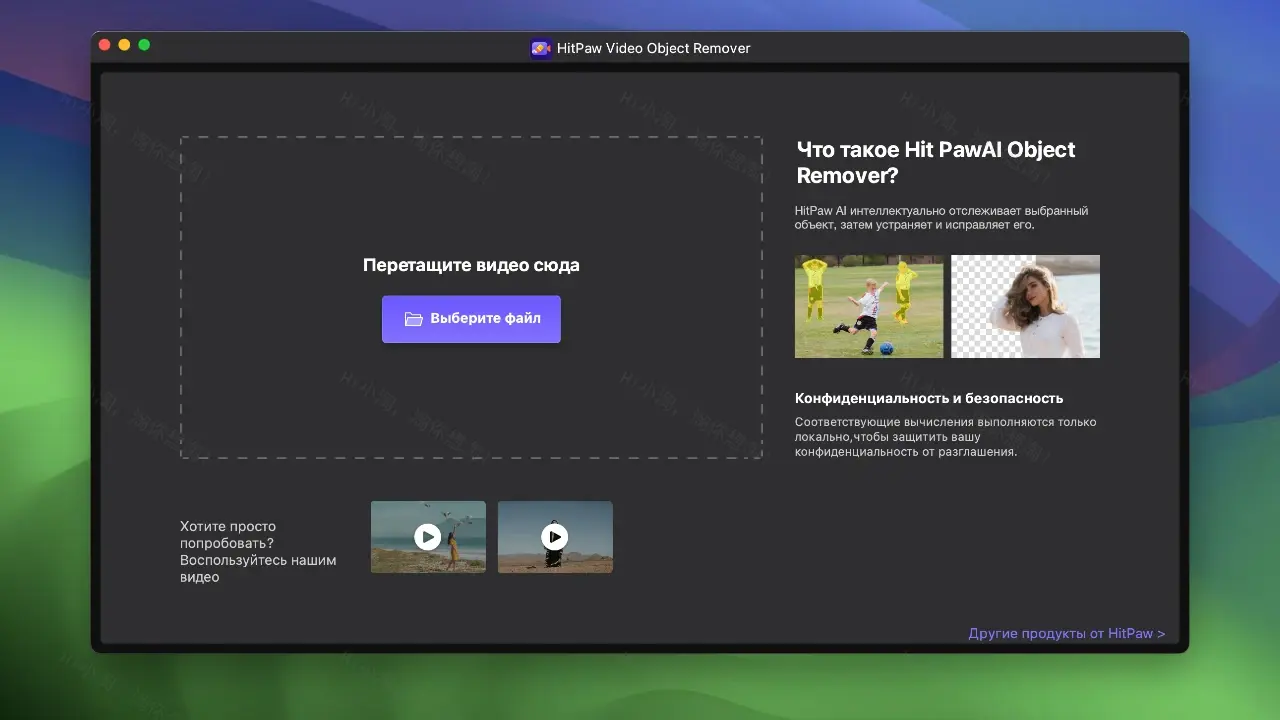
Task: Click the folder icon on the file select button
Action: click(x=414, y=318)
